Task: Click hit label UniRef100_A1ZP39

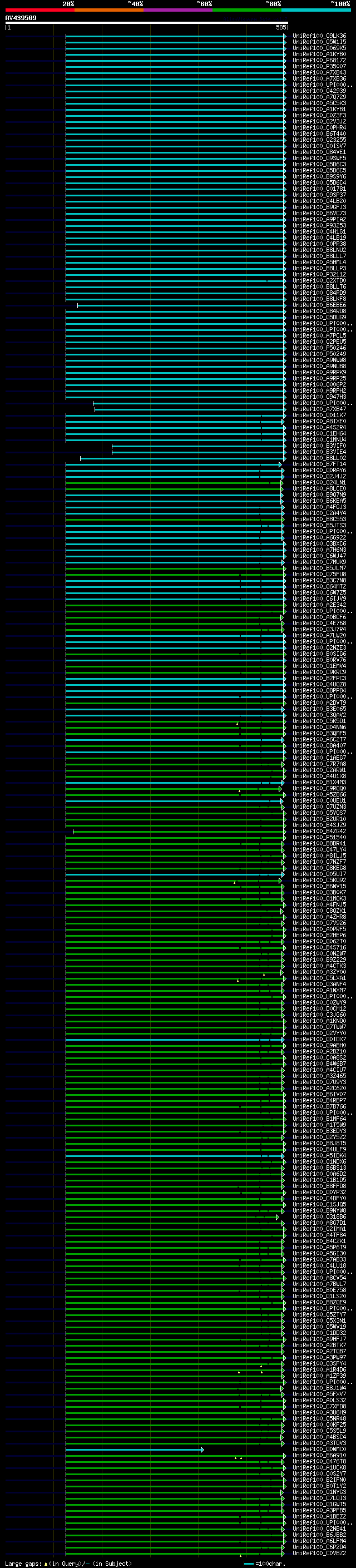Action: pyautogui.click(x=319, y=1376)
